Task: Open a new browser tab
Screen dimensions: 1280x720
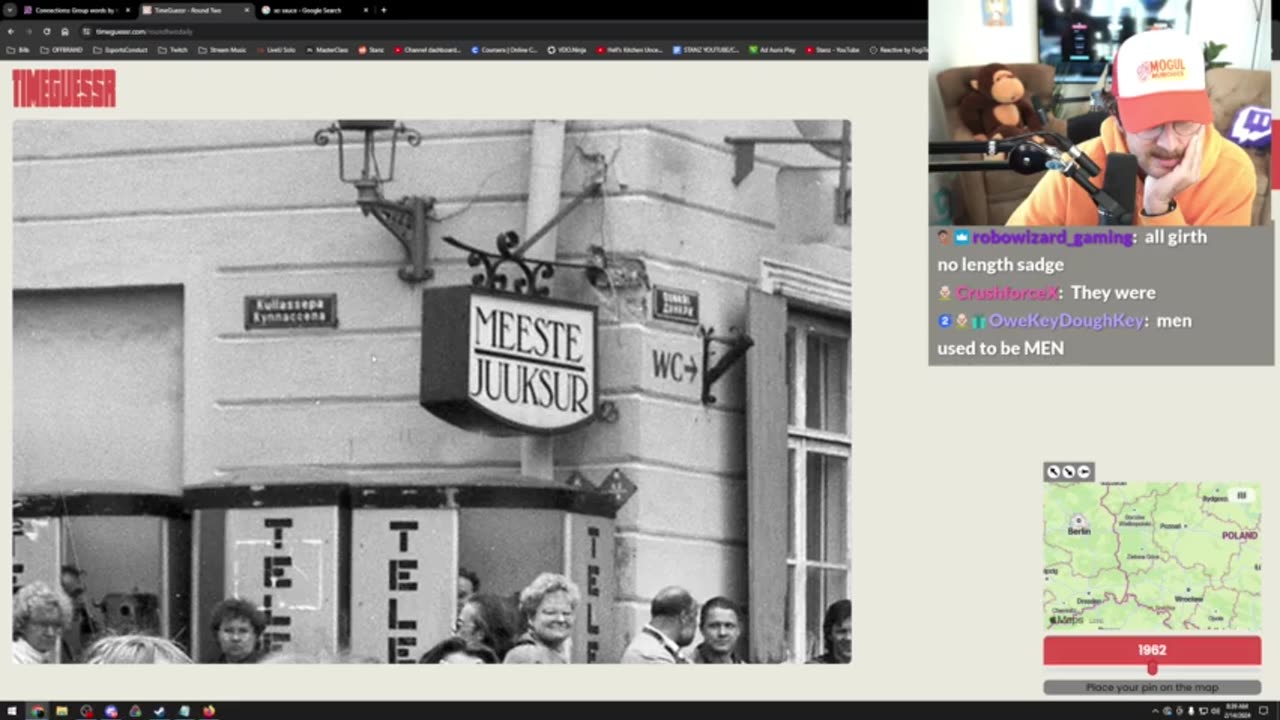Action: (x=384, y=10)
